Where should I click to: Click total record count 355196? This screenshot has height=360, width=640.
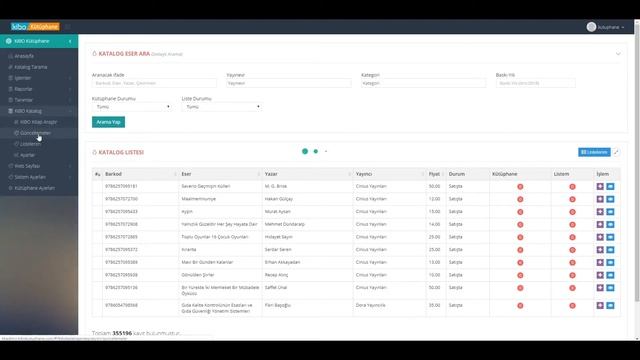[x=122, y=333]
